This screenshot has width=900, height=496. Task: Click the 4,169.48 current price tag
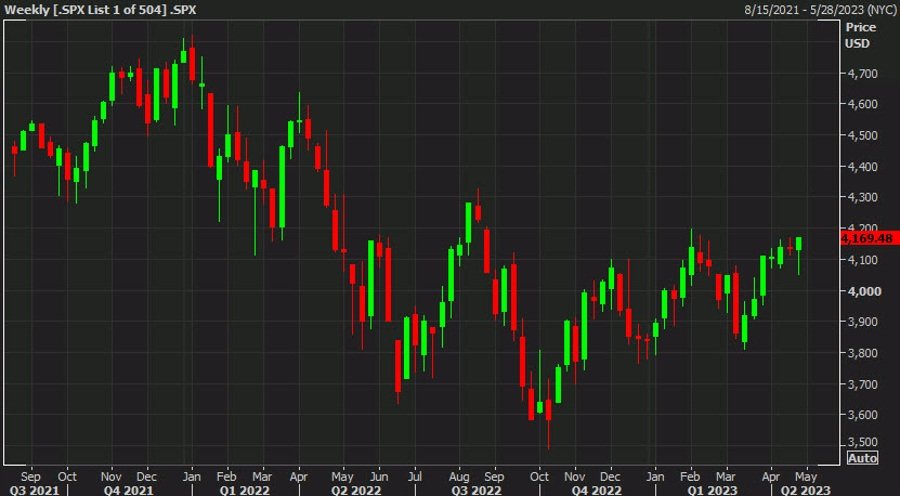(865, 239)
